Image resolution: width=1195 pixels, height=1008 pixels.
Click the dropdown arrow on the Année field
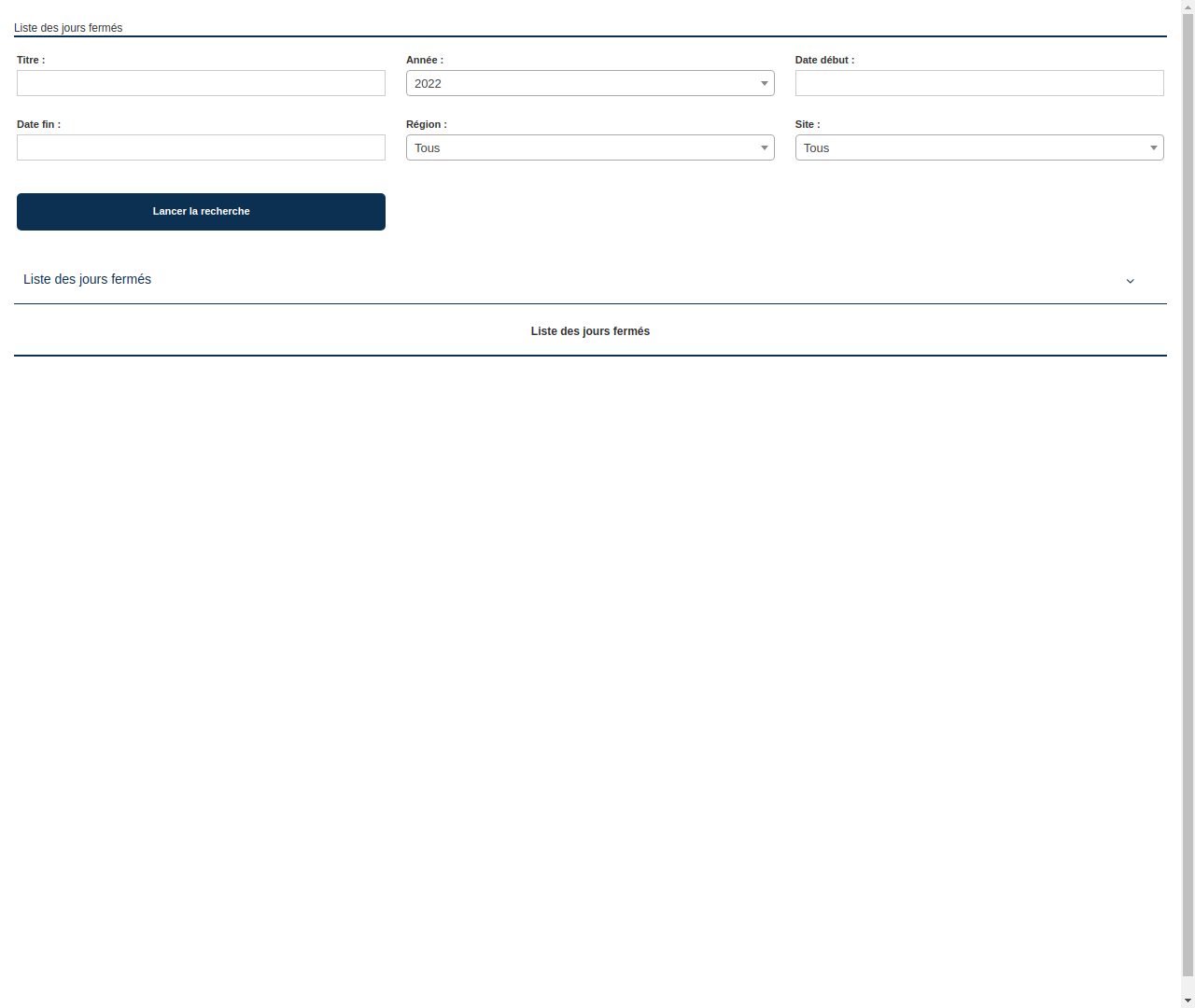tap(765, 83)
